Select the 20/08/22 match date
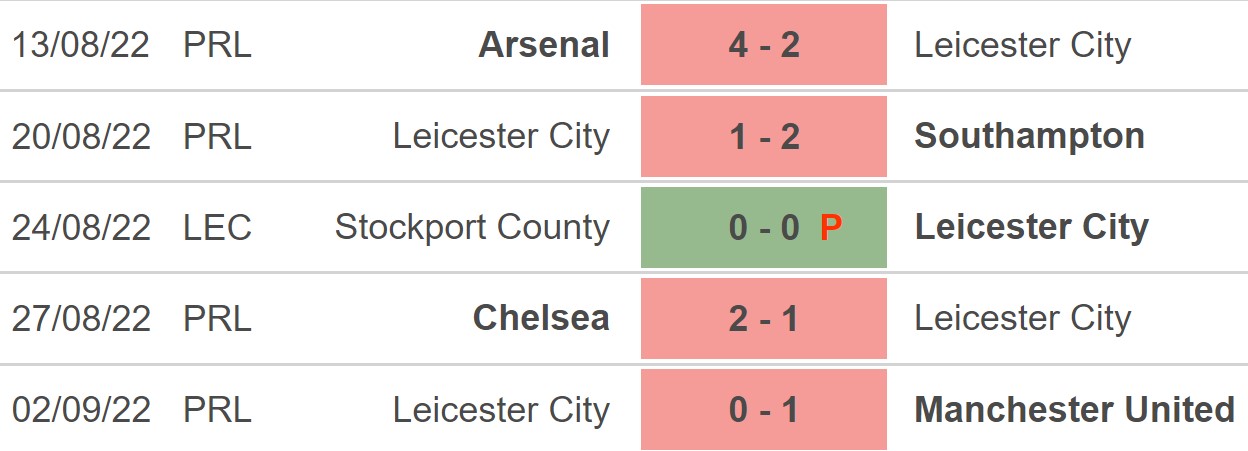 (81, 136)
